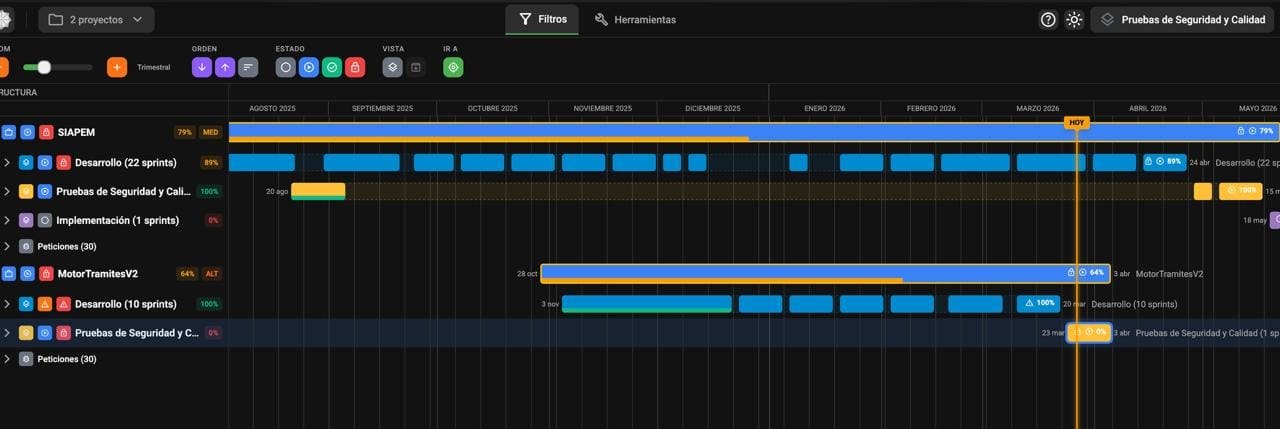Screen dimensions: 1280x429
Task: Select the MotorTramitesV2 project name
Action: coord(98,273)
